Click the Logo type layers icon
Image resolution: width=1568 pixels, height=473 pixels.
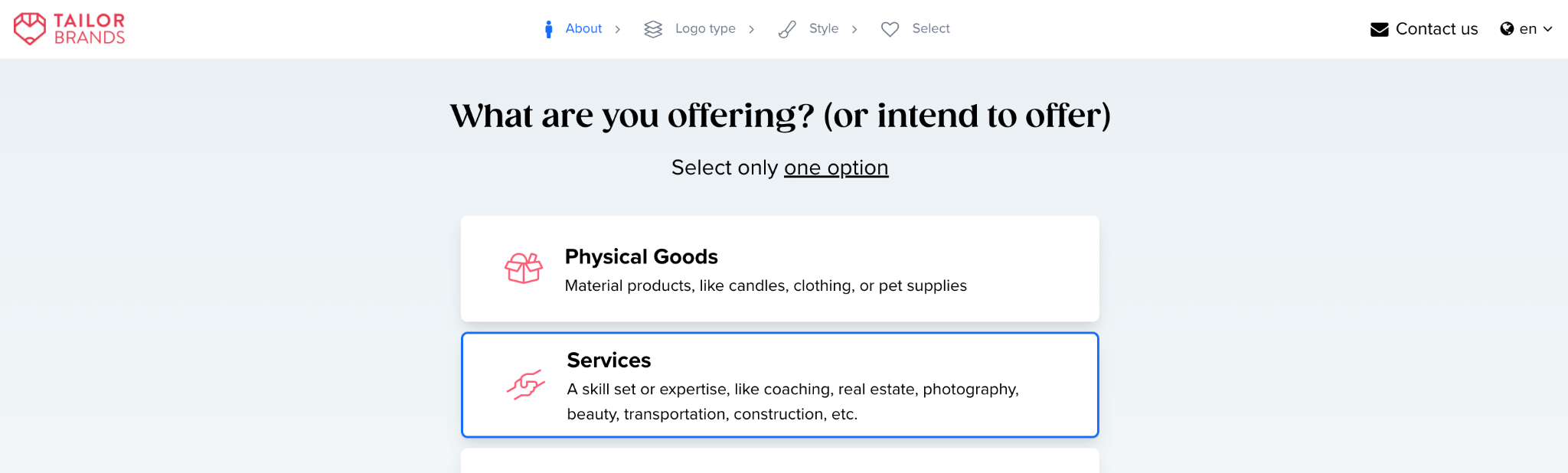pyautogui.click(x=653, y=29)
